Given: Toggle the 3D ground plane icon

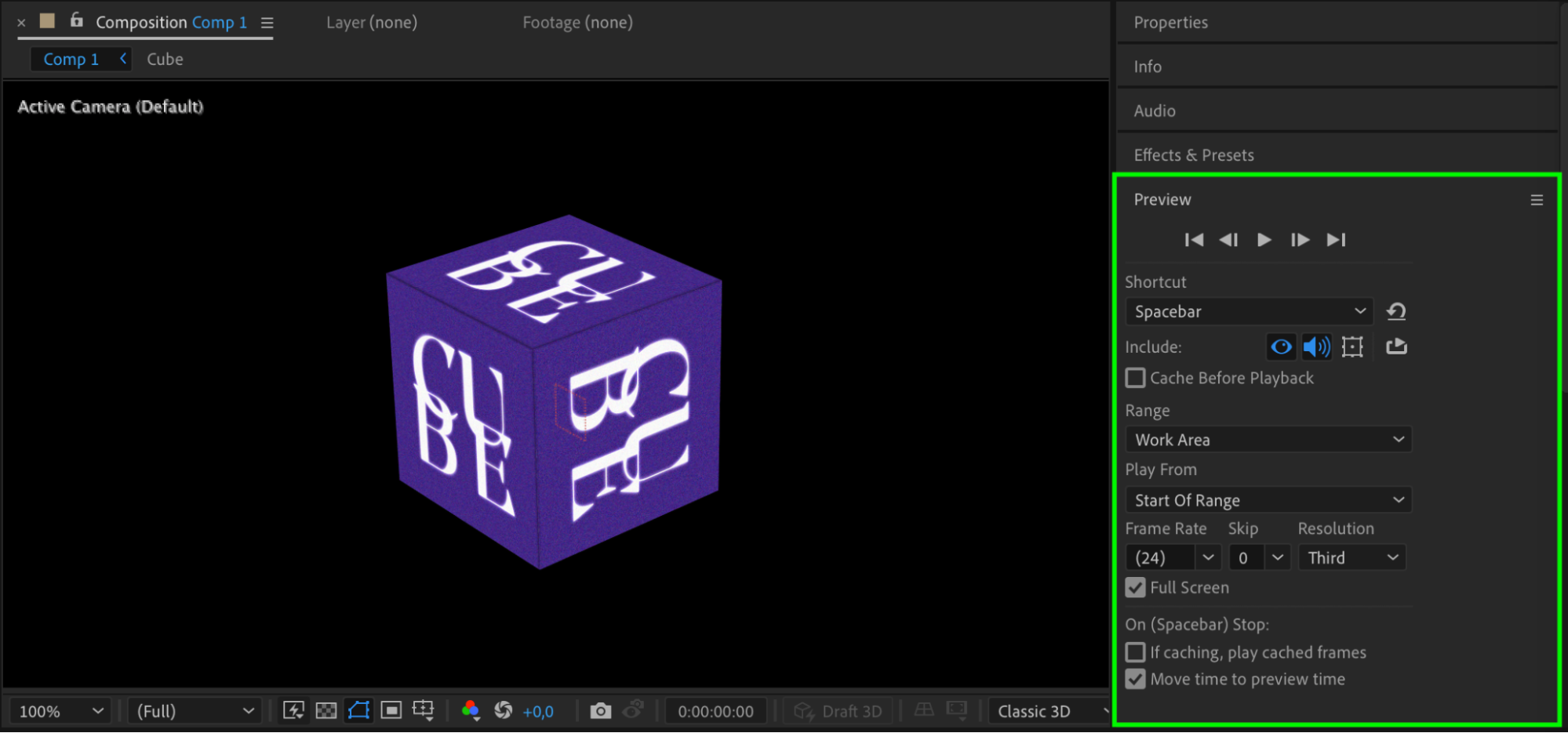Looking at the screenshot, I should coord(924,710).
